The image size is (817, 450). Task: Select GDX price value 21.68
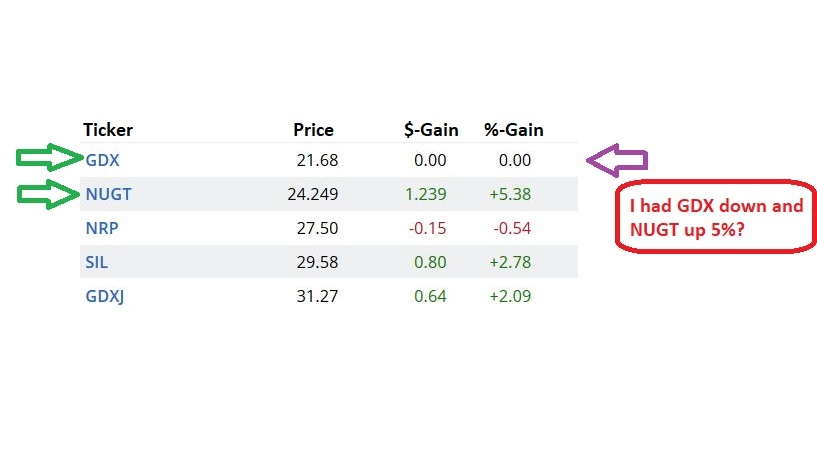[317, 160]
